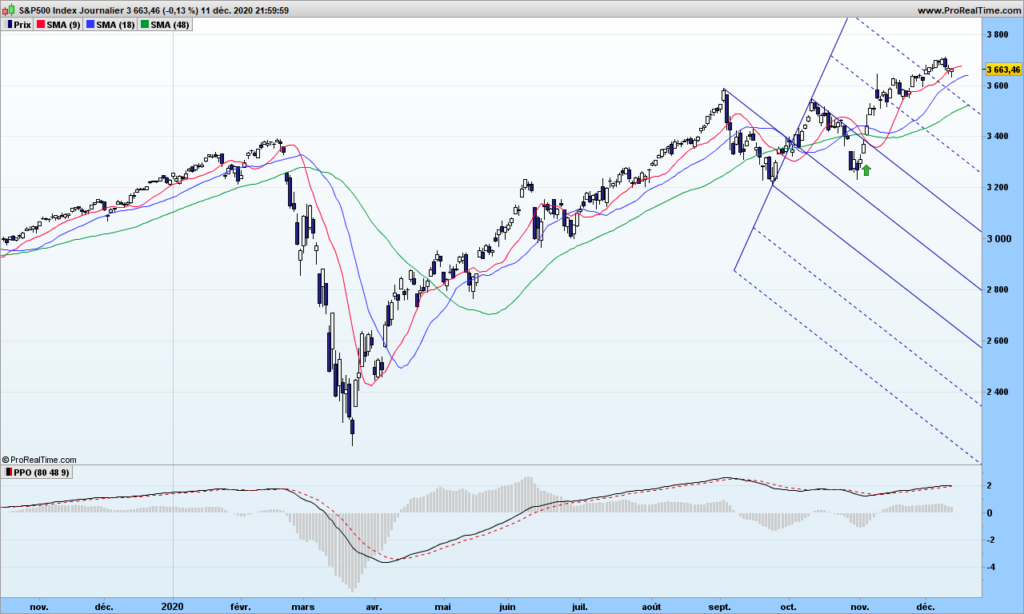The width and height of the screenshot is (1024, 614).
Task: Click the first déc. time axis label
Action: pyautogui.click(x=104, y=607)
